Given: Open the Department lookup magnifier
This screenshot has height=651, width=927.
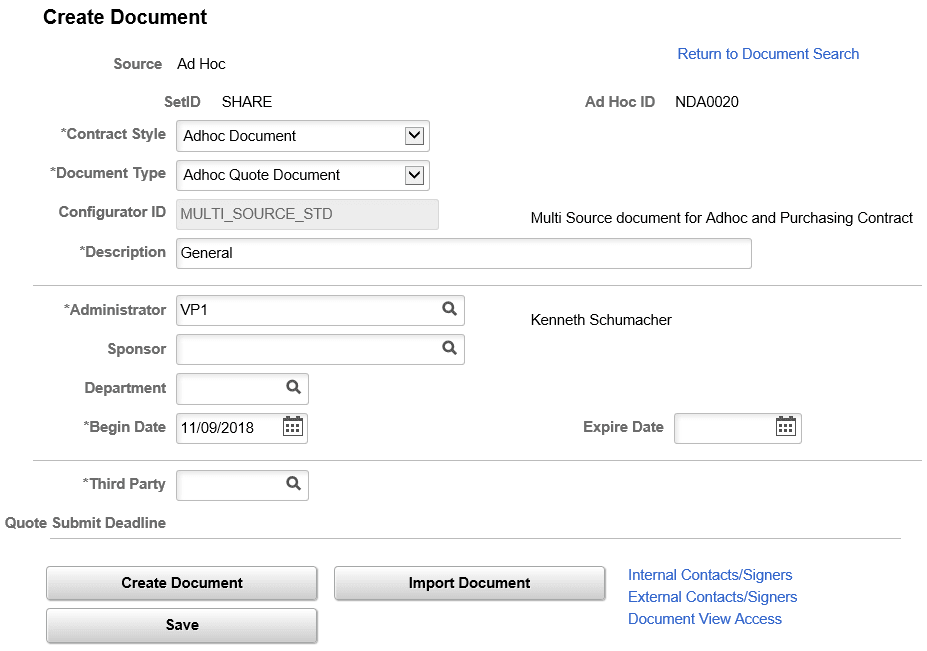Looking at the screenshot, I should pos(293,388).
